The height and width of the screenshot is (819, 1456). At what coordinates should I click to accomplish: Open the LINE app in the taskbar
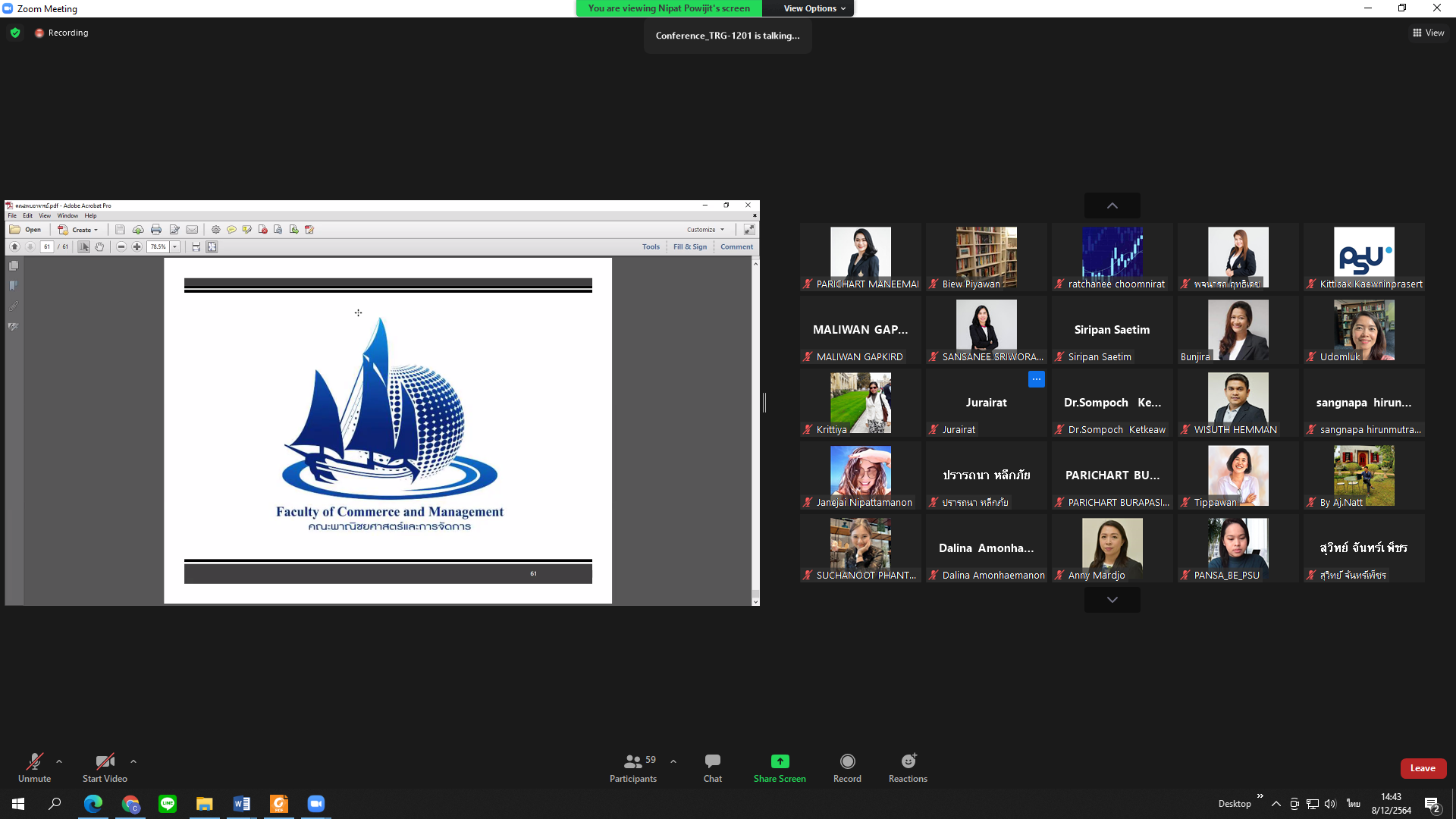tap(168, 803)
